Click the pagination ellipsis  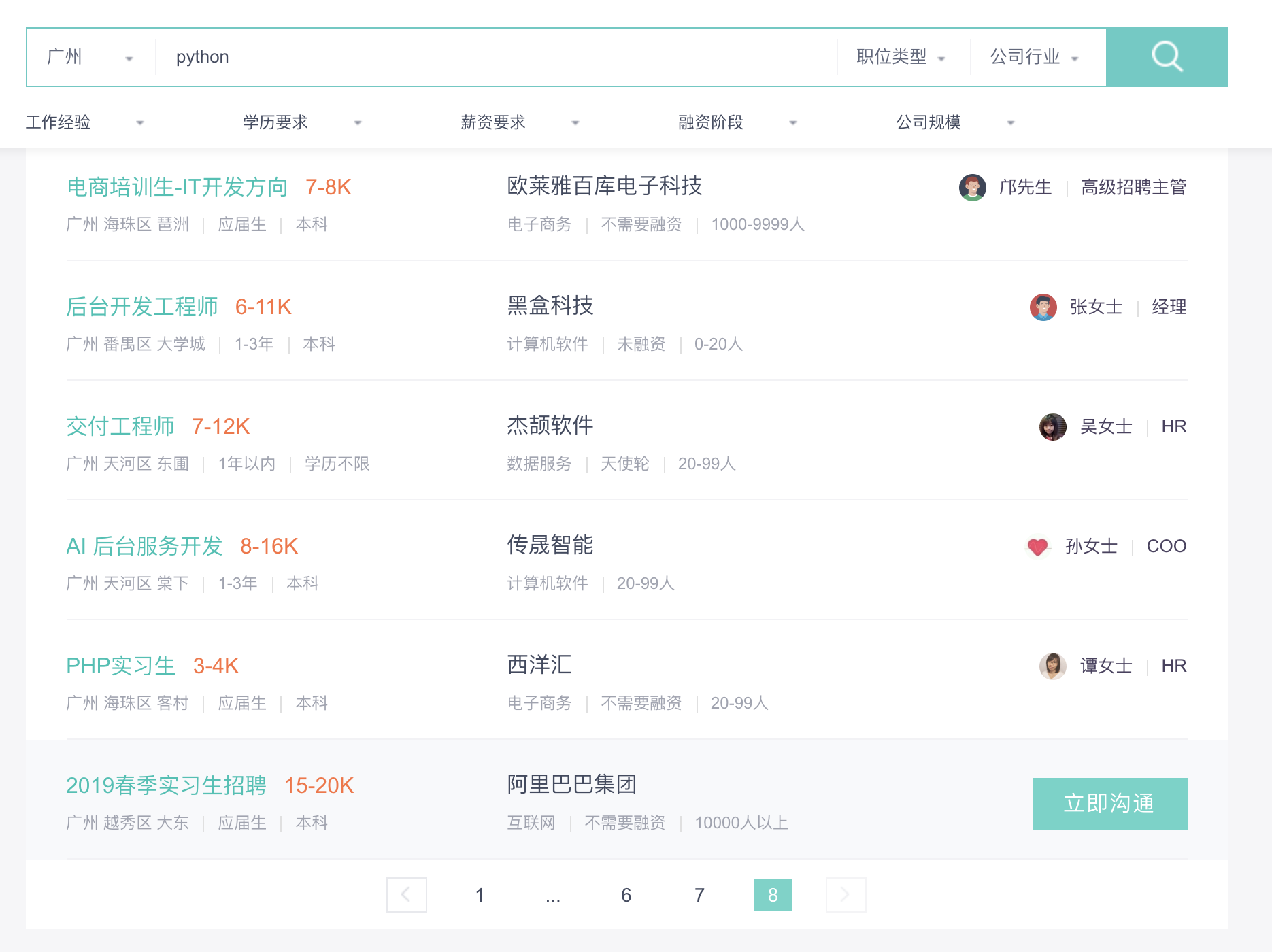[553, 895]
